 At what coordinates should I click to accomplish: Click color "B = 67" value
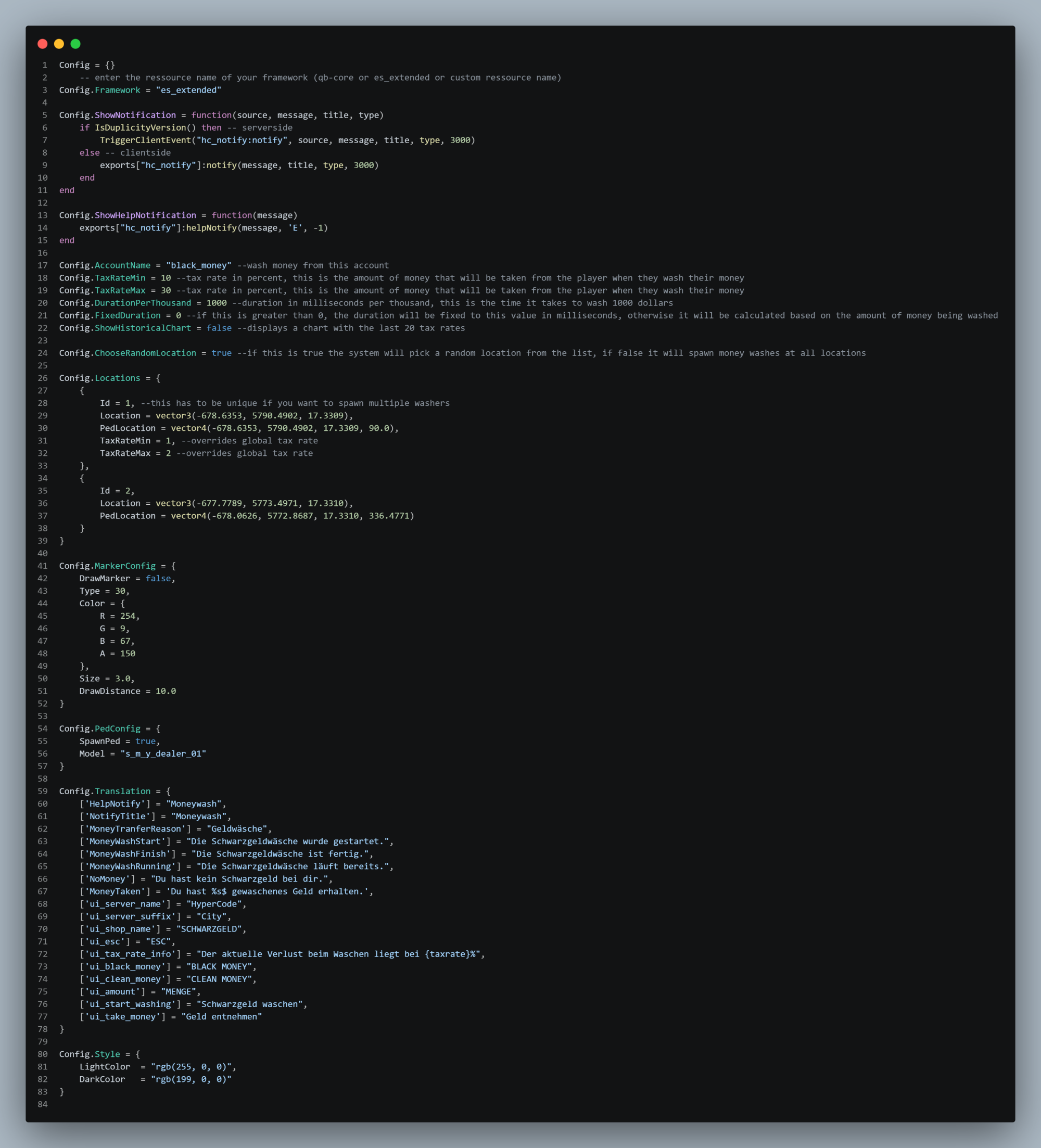point(125,641)
